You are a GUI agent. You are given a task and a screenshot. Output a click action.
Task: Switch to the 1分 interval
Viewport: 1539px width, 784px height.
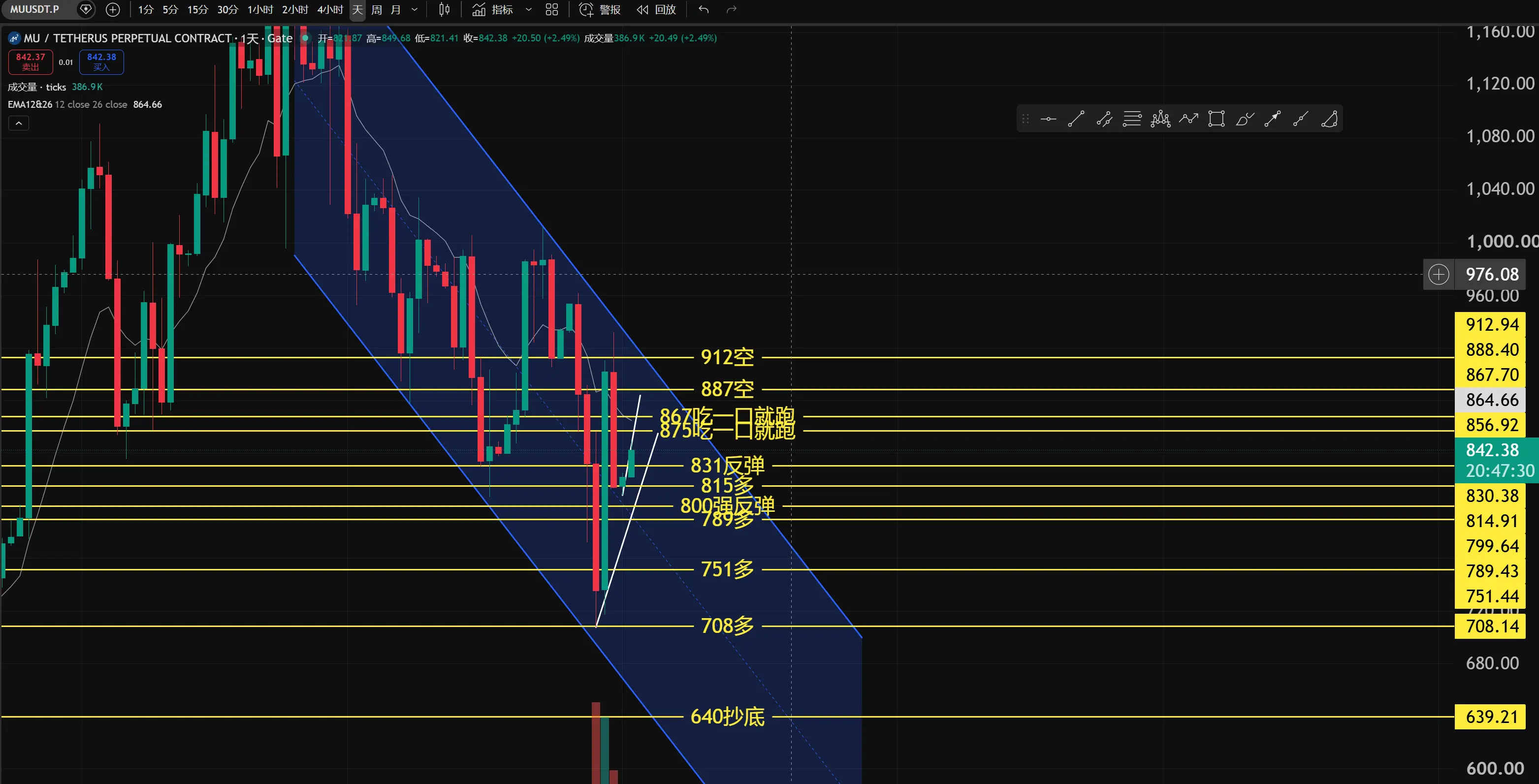146,9
